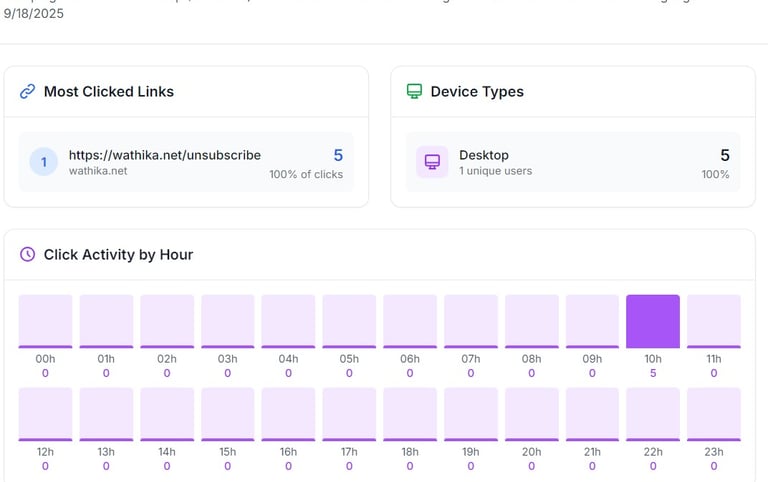Click the Click Activity by Hour heading
Image resolution: width=768 pixels, height=482 pixels.
(x=118, y=254)
